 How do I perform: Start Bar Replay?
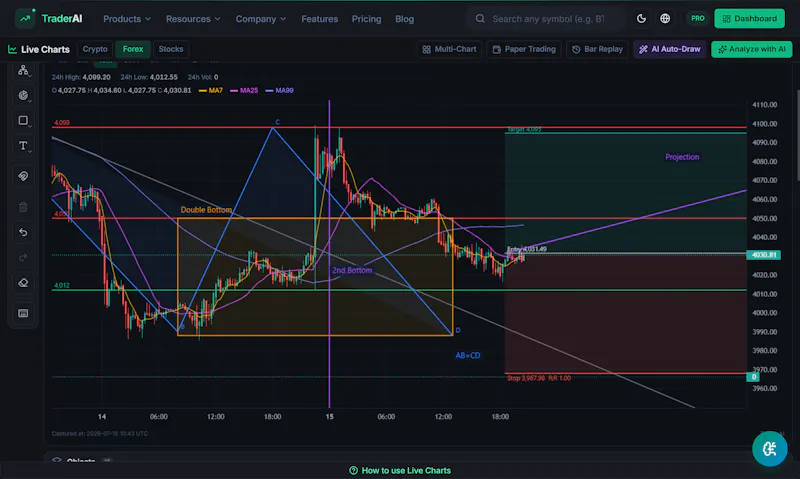click(597, 49)
